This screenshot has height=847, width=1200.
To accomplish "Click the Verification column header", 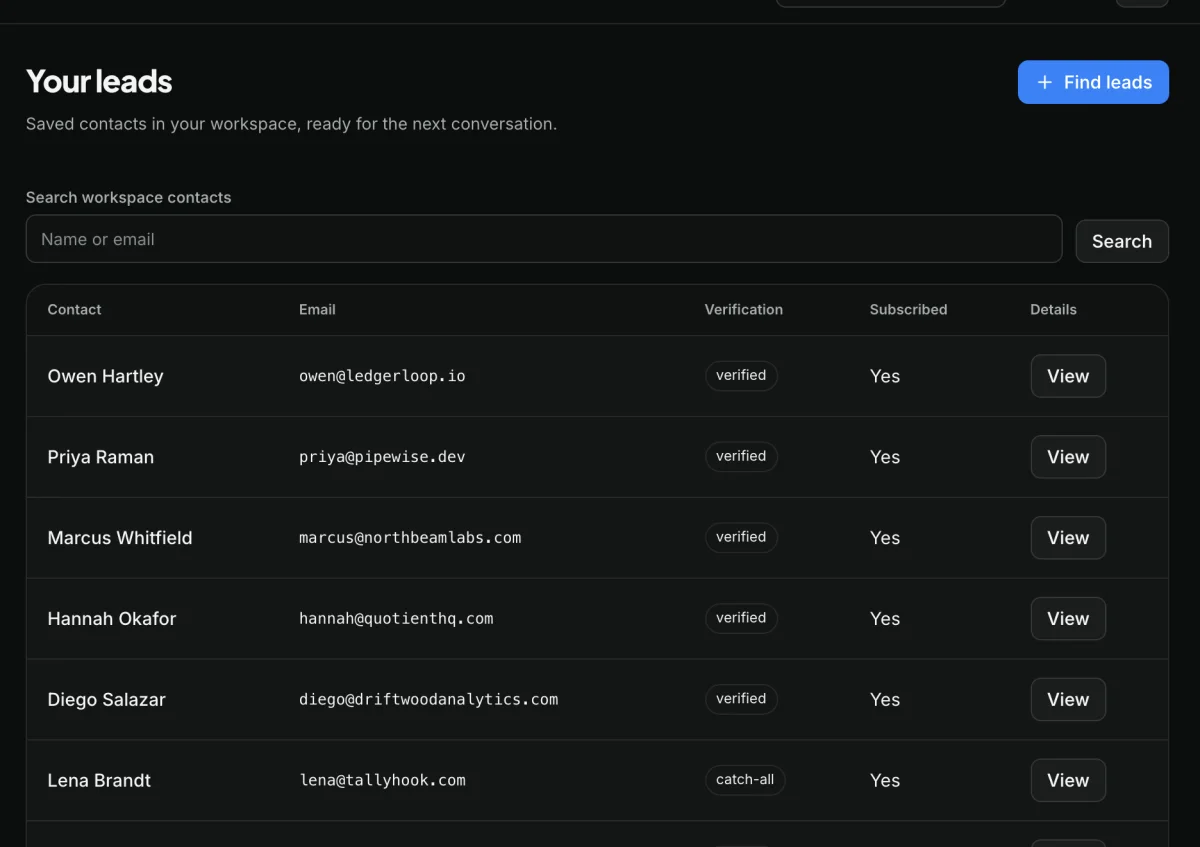I will pyautogui.click(x=744, y=310).
